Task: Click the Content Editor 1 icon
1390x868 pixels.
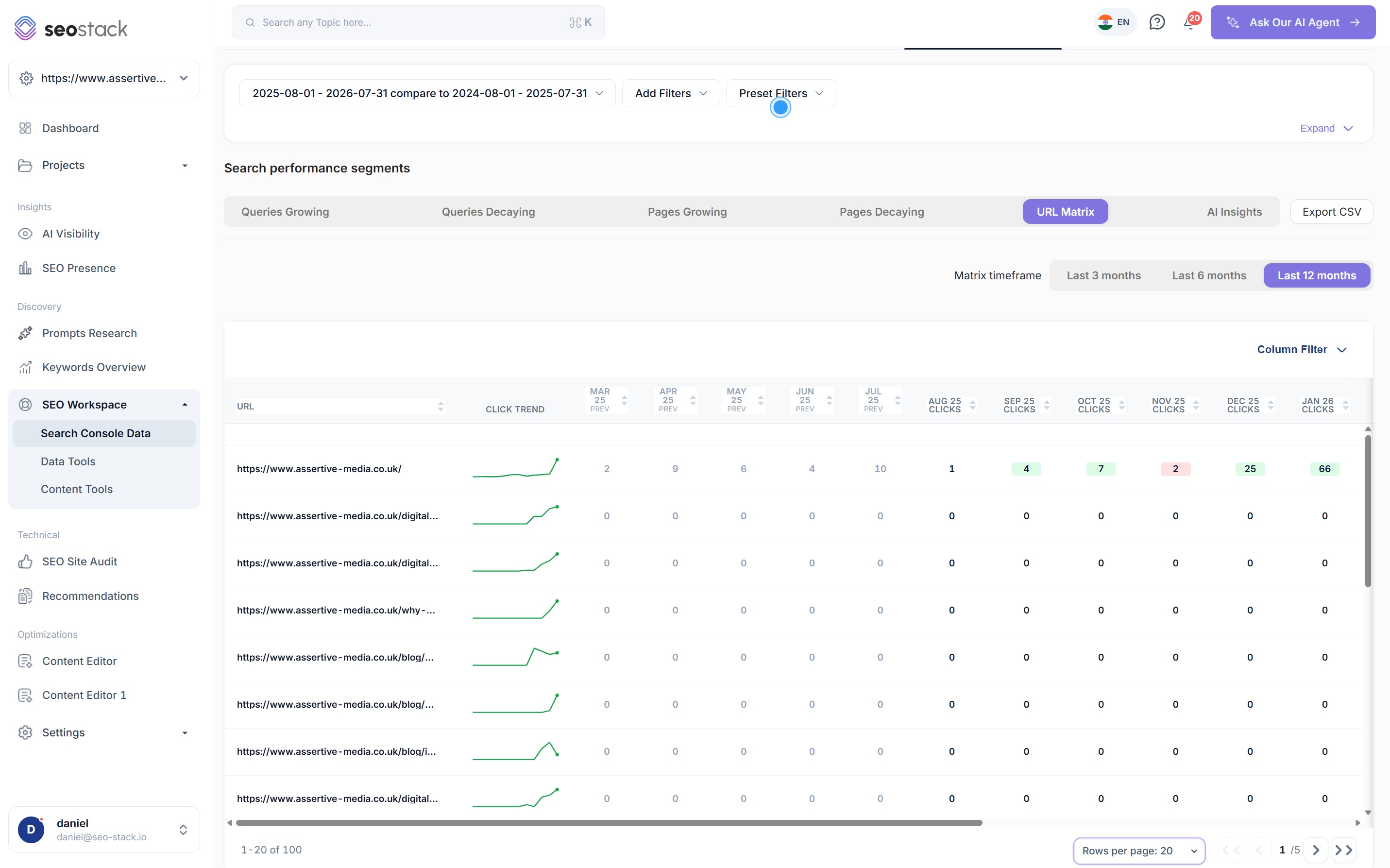Action: point(25,695)
